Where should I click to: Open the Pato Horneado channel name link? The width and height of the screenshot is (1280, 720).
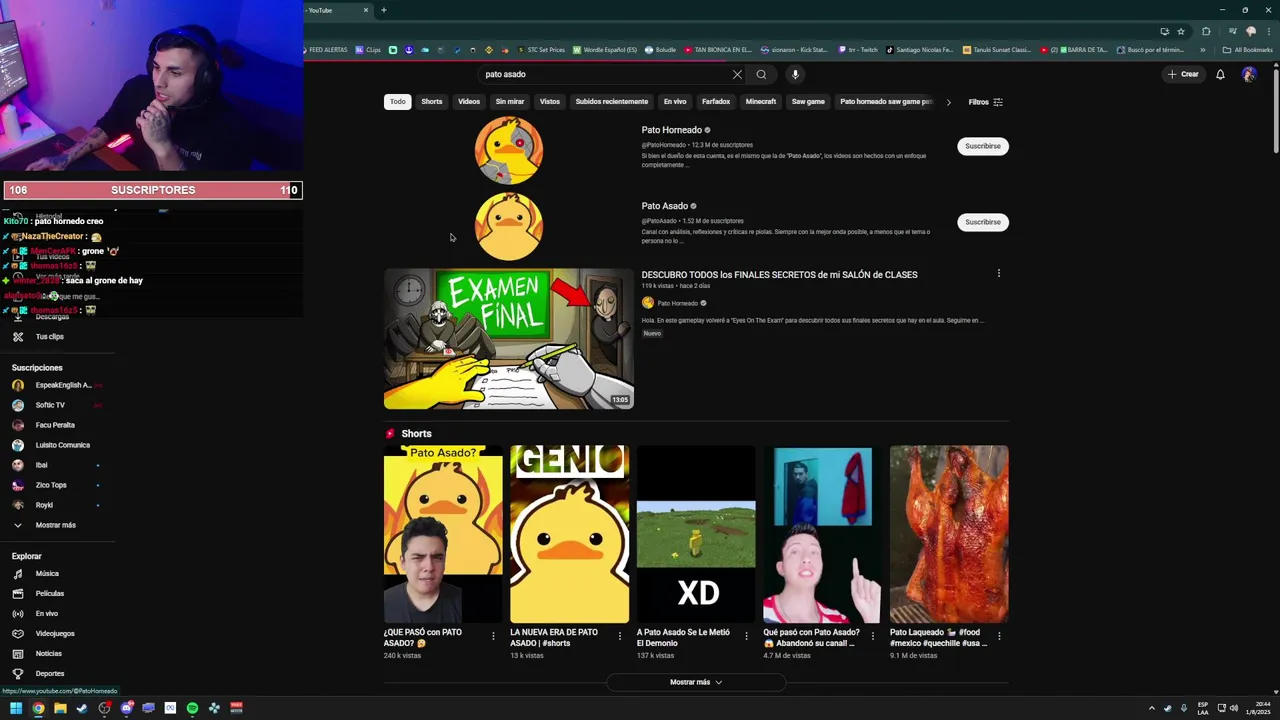click(672, 130)
